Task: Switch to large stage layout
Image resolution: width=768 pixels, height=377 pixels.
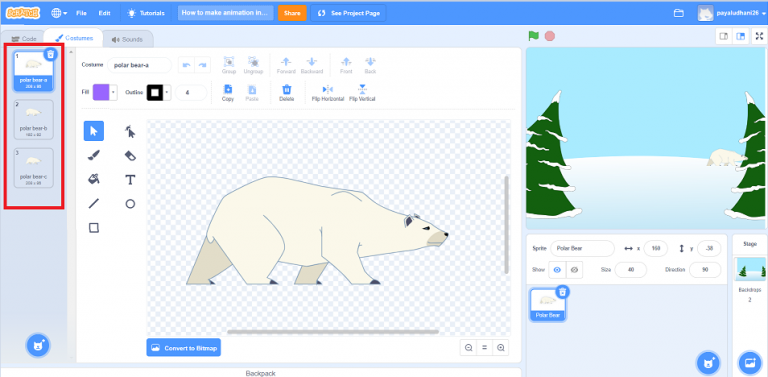Action: click(741, 36)
